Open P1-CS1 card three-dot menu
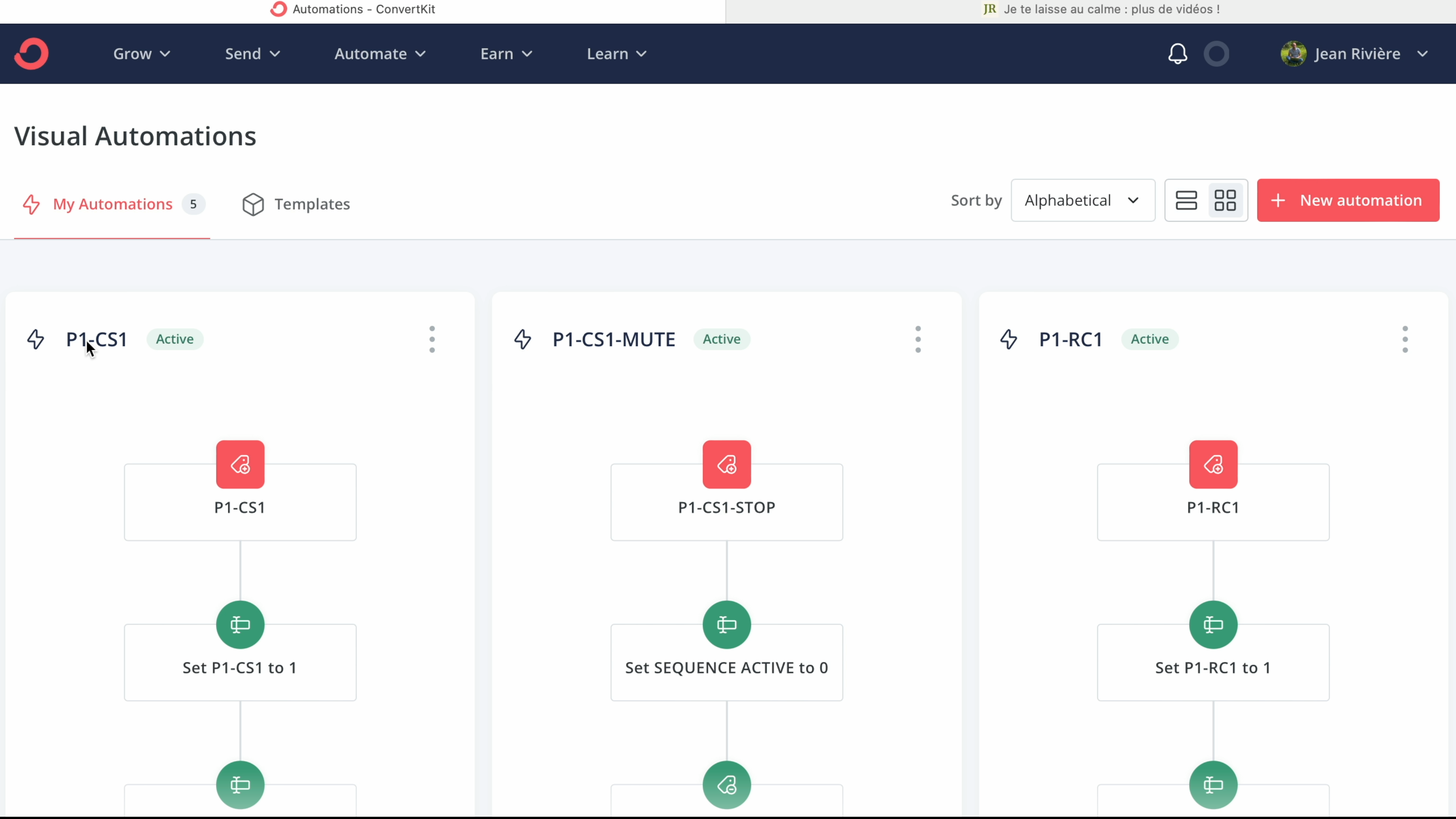Viewport: 1456px width, 819px height. [432, 339]
